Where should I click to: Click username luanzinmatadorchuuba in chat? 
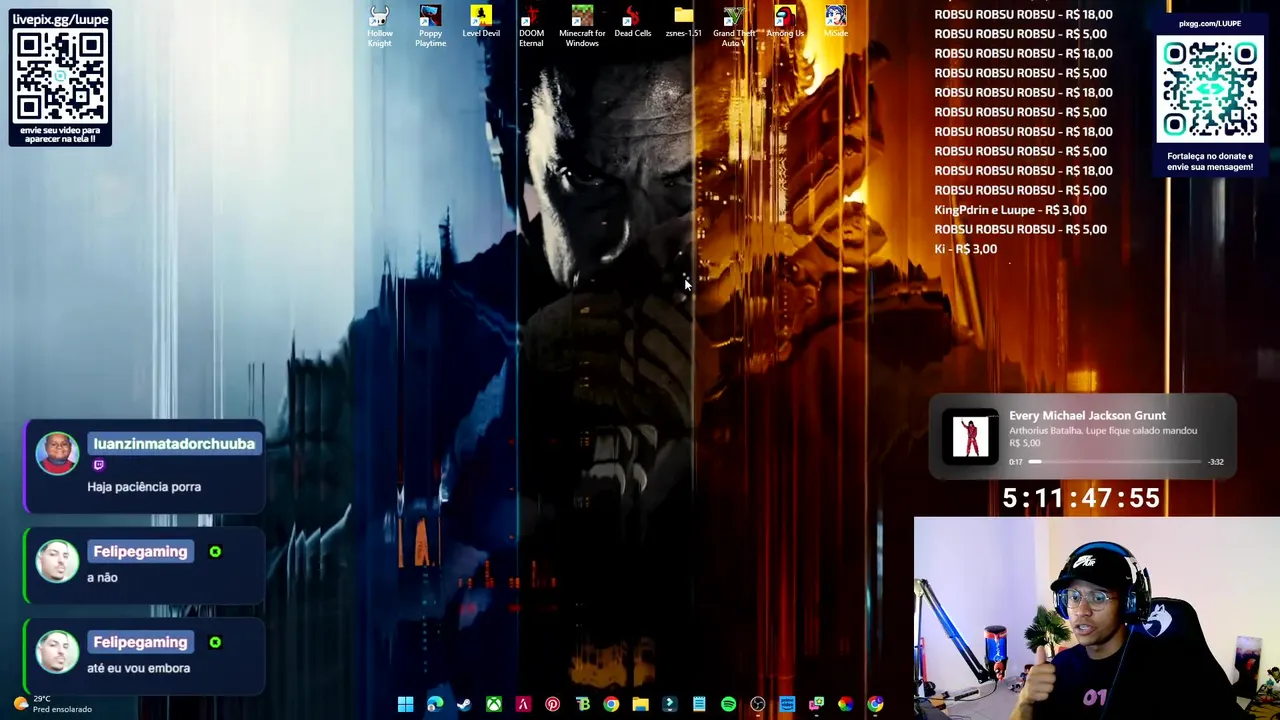click(x=174, y=444)
